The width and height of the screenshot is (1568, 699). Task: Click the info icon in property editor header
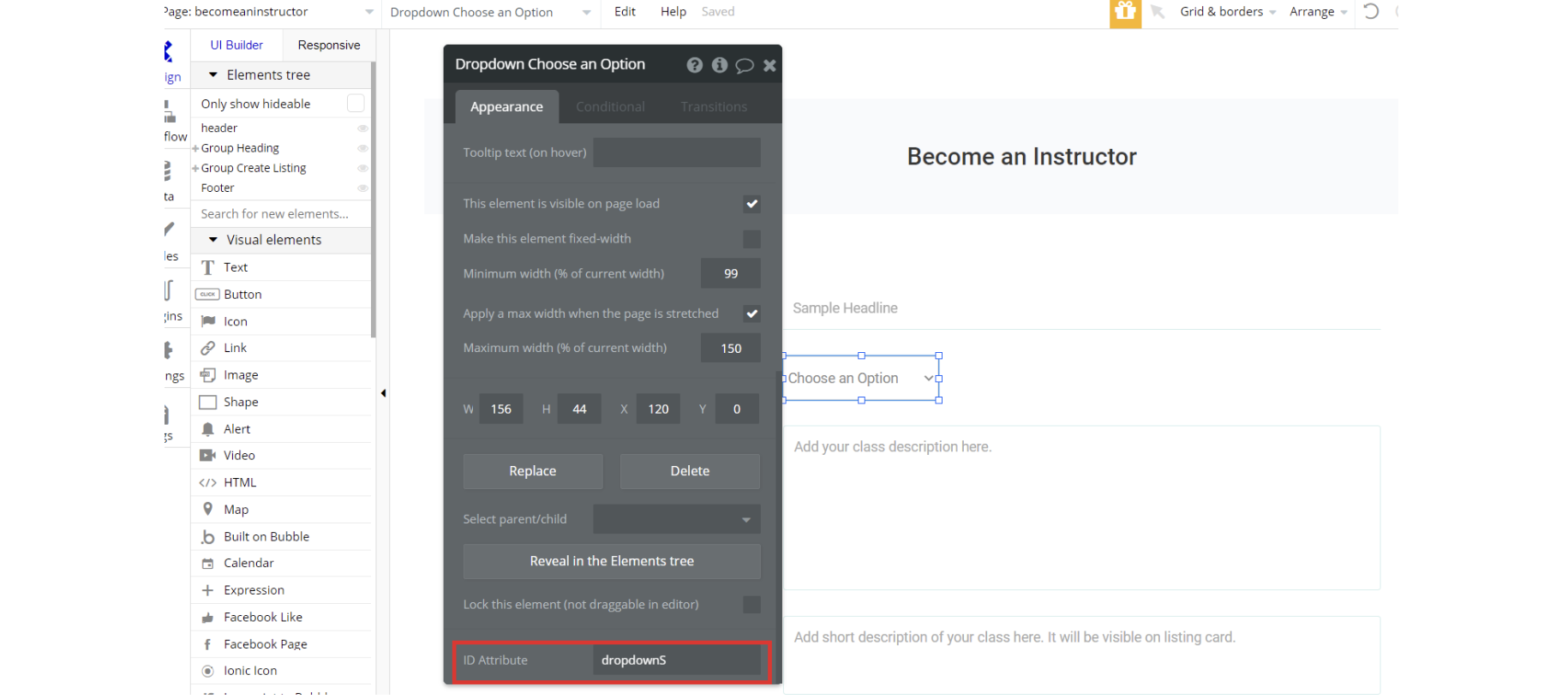pyautogui.click(x=719, y=65)
